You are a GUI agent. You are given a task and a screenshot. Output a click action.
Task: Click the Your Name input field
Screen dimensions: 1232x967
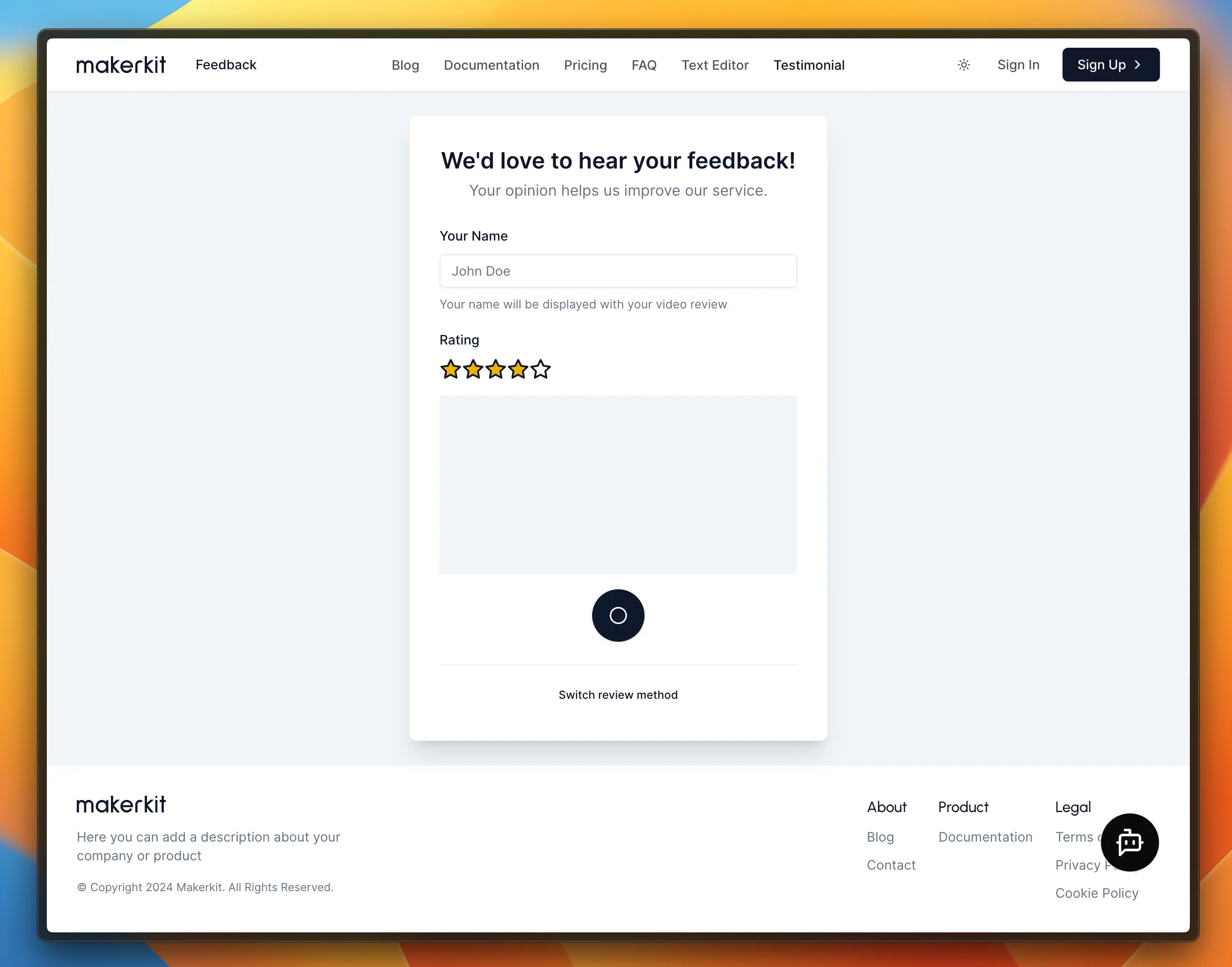618,271
